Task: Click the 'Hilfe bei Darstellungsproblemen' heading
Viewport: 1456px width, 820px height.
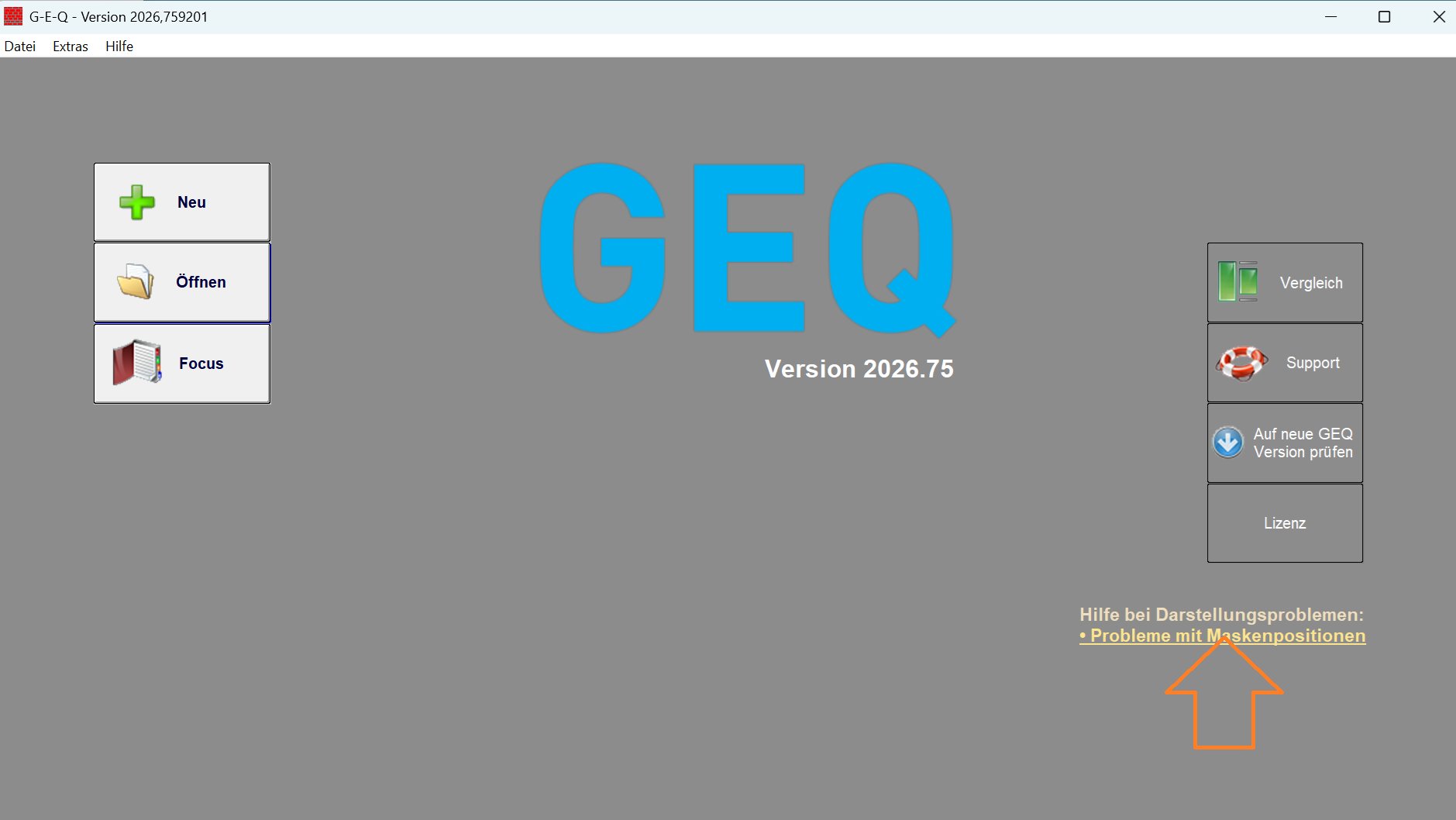Action: click(1221, 615)
